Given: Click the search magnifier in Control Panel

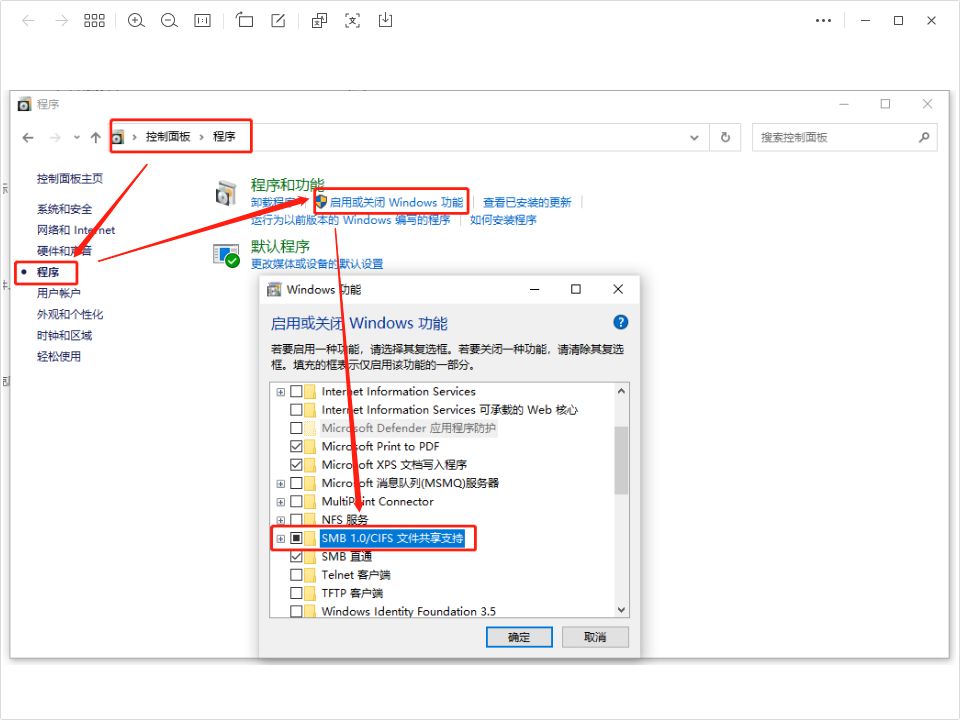Looking at the screenshot, I should (924, 138).
